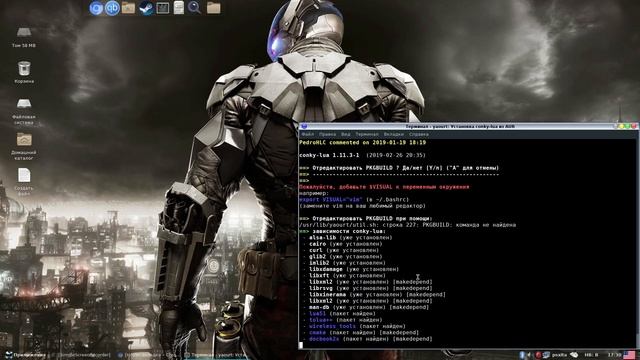Click the 'lua51' package found line
Screen dimensions: 640x360
click(x=339, y=313)
